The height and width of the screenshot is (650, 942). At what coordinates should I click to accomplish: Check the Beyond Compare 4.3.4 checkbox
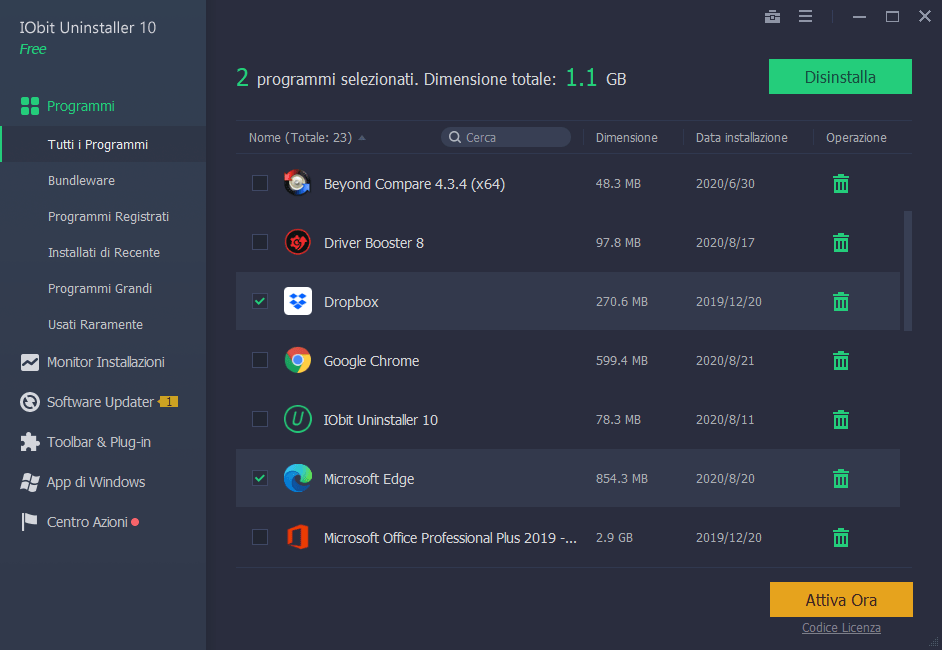click(x=260, y=183)
